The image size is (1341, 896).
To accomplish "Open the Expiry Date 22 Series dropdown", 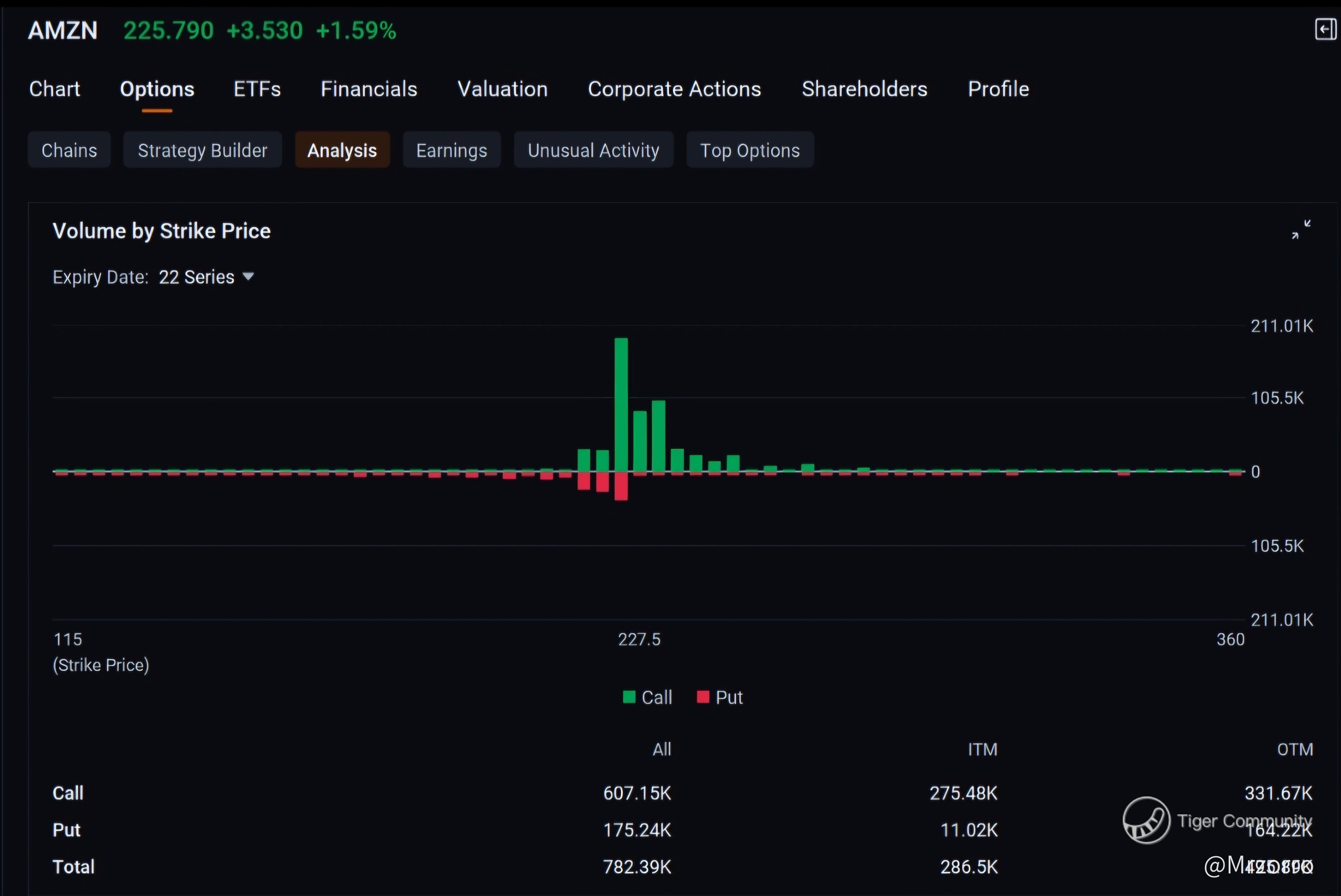I will [206, 277].
